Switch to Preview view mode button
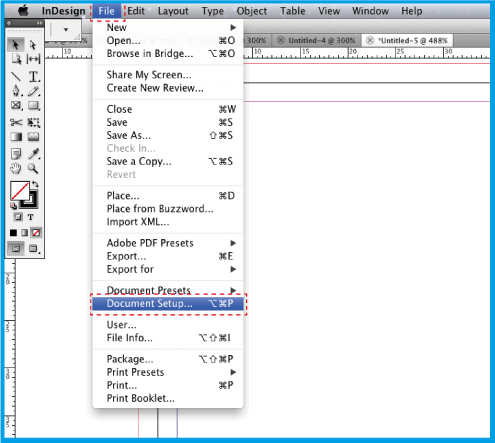This screenshot has height=443, width=495. coord(33,248)
